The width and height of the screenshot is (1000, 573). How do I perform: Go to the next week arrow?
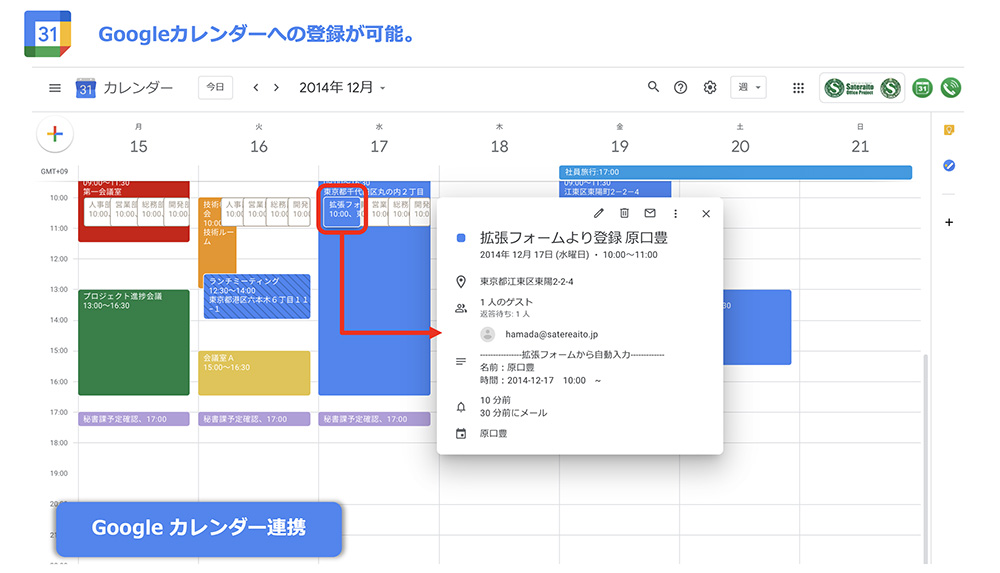[276, 87]
